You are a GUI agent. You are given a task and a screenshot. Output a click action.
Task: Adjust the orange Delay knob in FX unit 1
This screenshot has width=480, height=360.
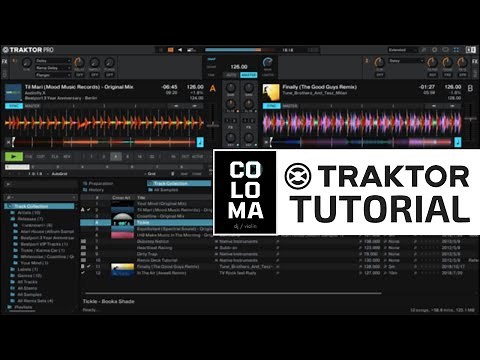(x=79, y=62)
